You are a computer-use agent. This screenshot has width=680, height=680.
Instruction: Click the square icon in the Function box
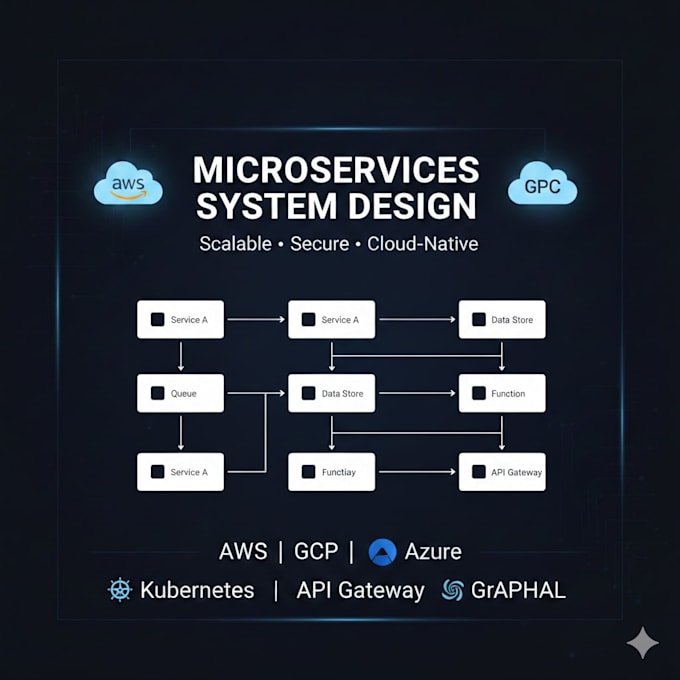(x=479, y=393)
